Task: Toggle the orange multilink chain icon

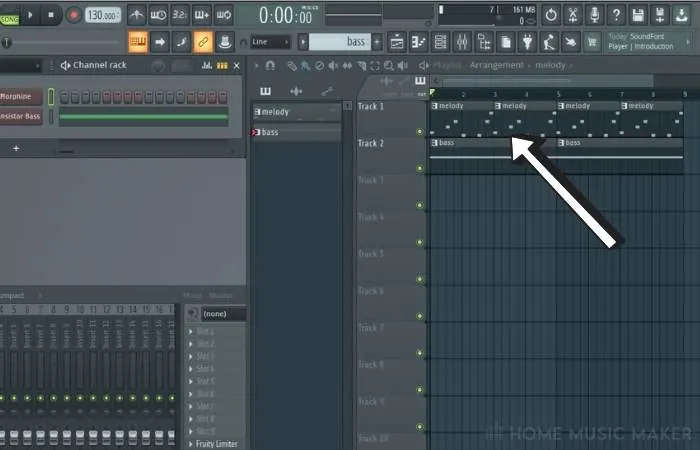Action: click(203, 42)
